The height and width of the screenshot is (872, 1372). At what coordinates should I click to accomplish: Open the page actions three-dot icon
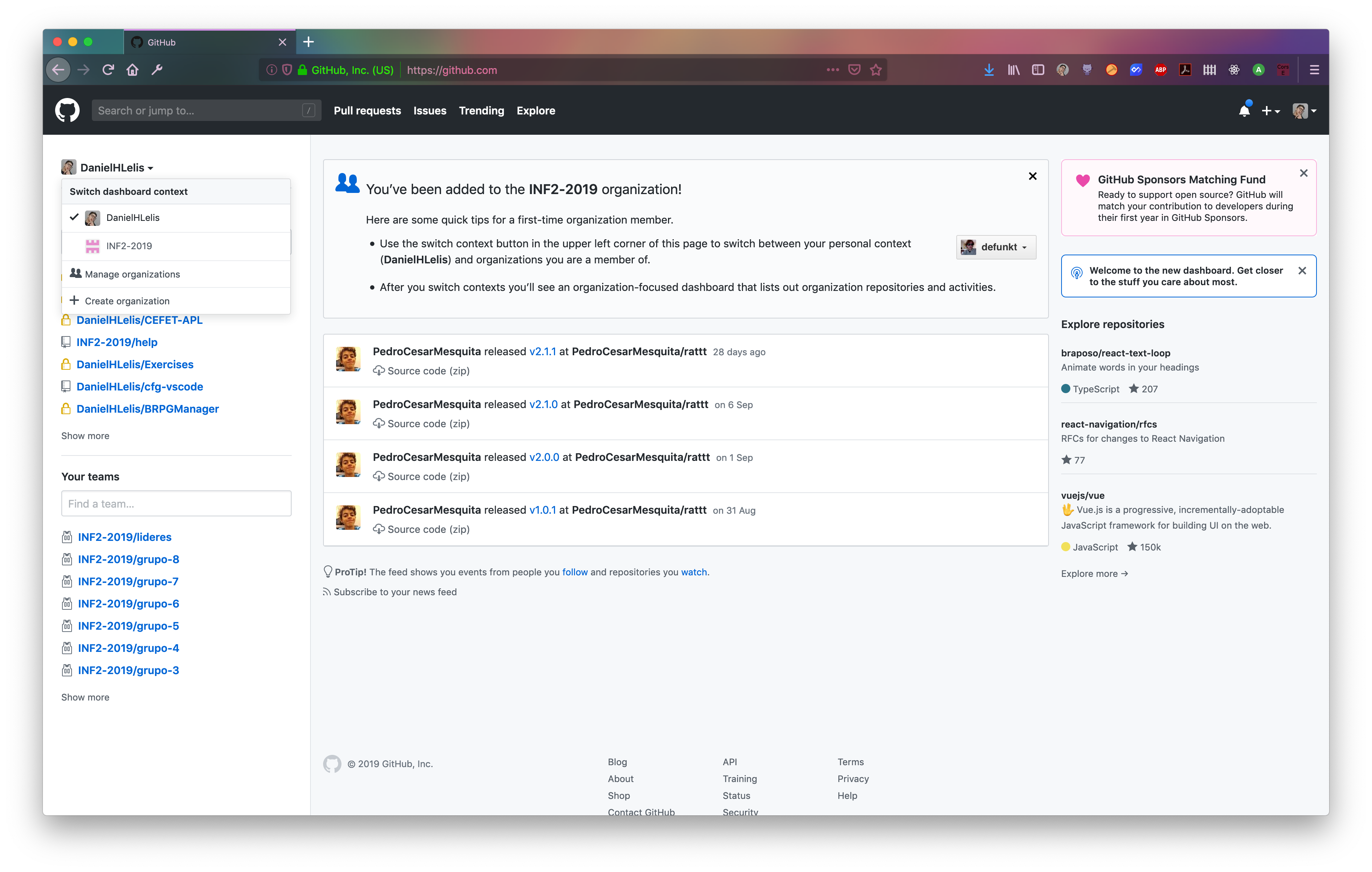click(833, 70)
